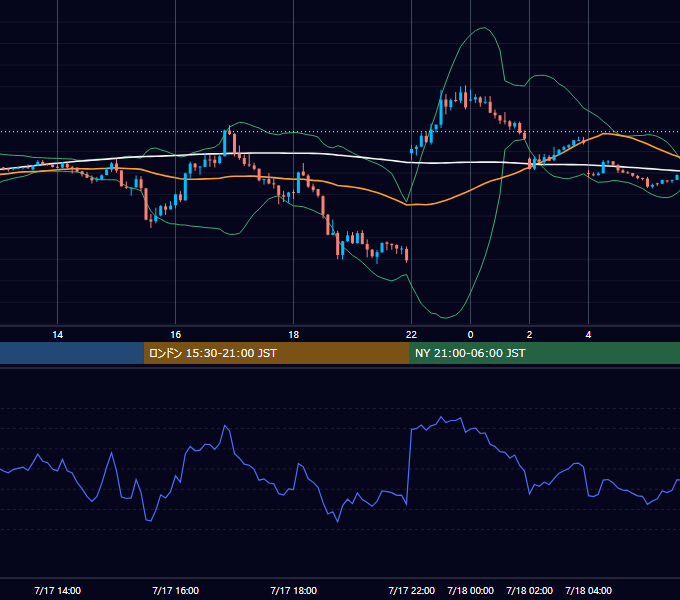Click the 4 hour label on price chart axis

click(588, 335)
